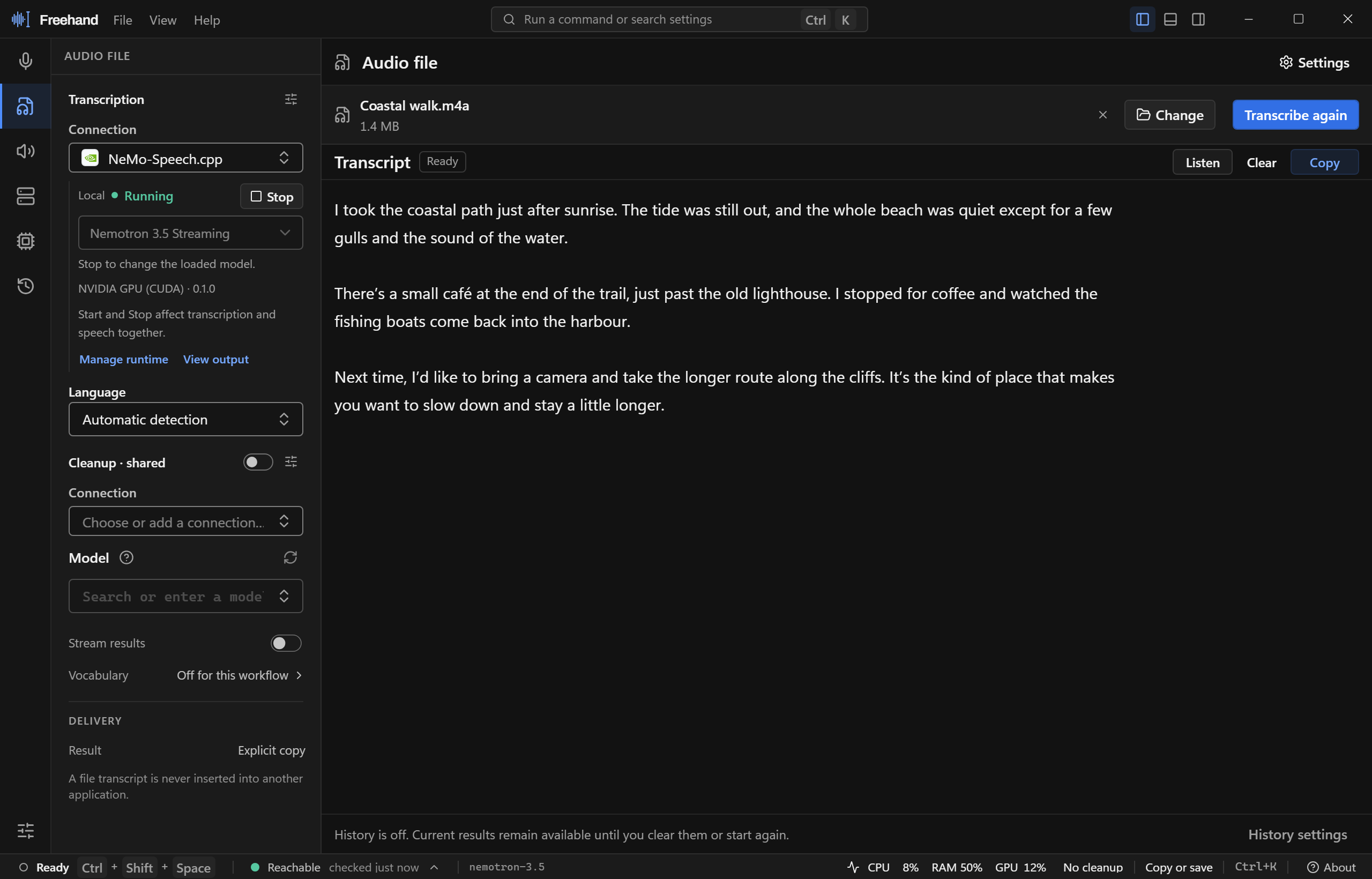Open History settings link

coord(1297,835)
